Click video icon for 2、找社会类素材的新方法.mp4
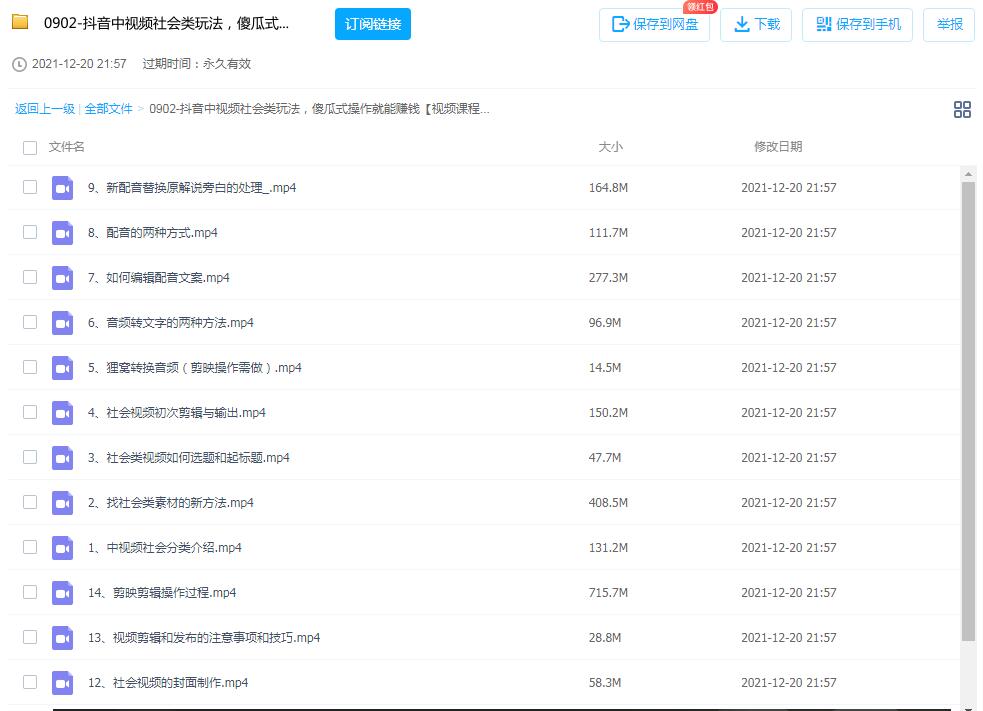The height and width of the screenshot is (711, 983). point(62,503)
